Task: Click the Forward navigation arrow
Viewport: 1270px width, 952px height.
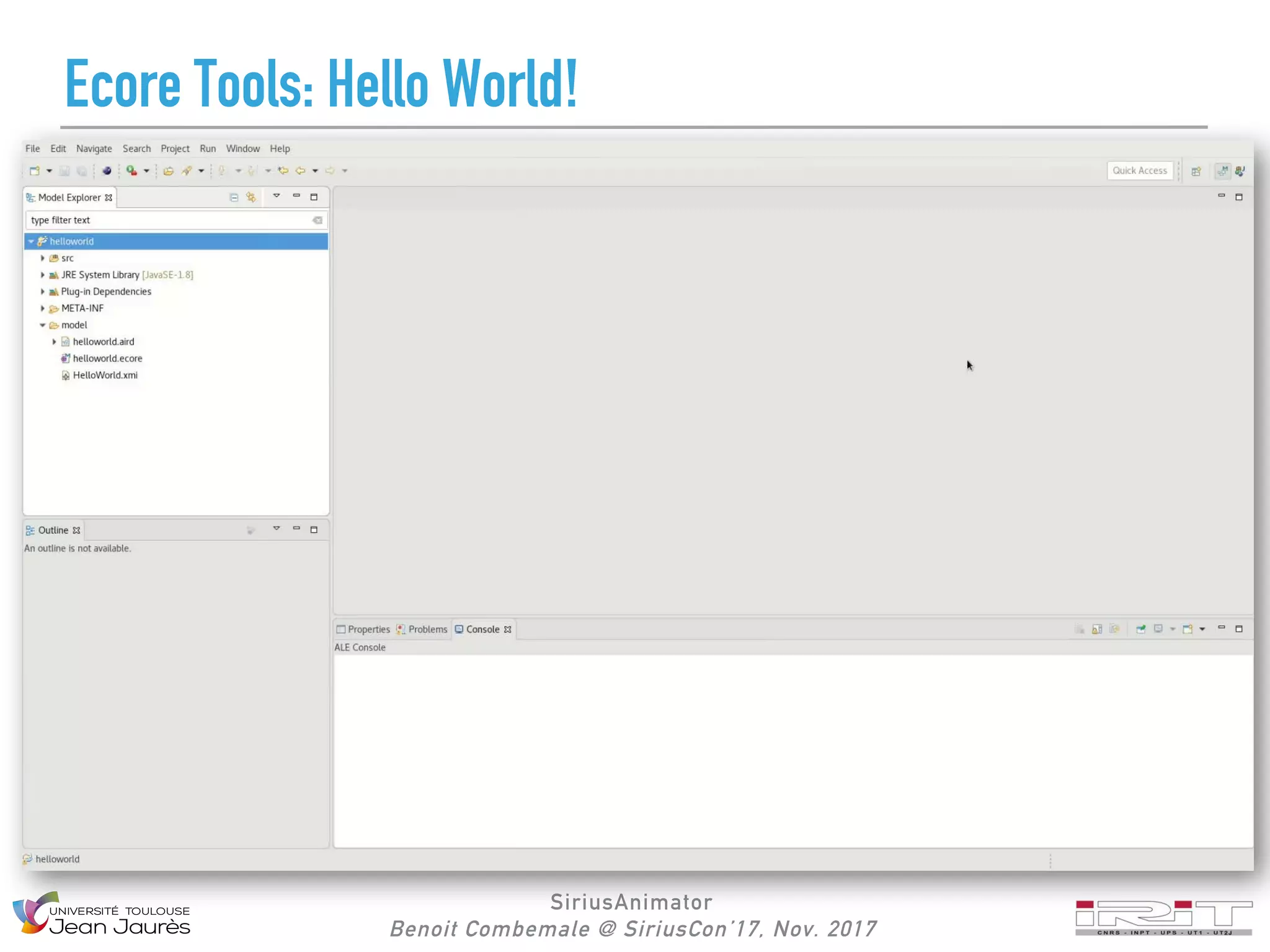Action: [331, 170]
